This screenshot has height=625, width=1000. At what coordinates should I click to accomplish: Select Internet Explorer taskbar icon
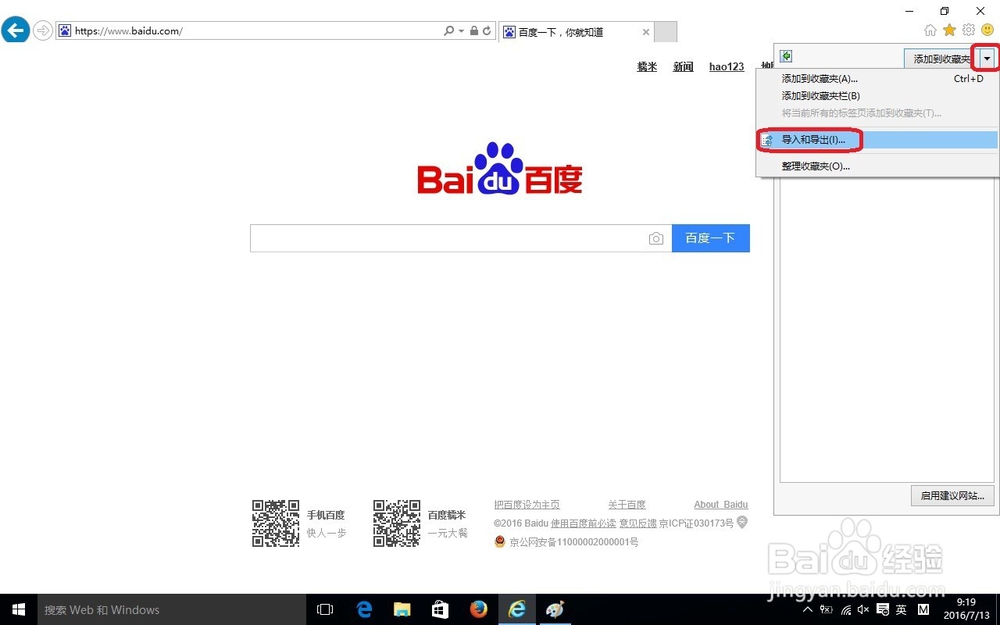517,610
